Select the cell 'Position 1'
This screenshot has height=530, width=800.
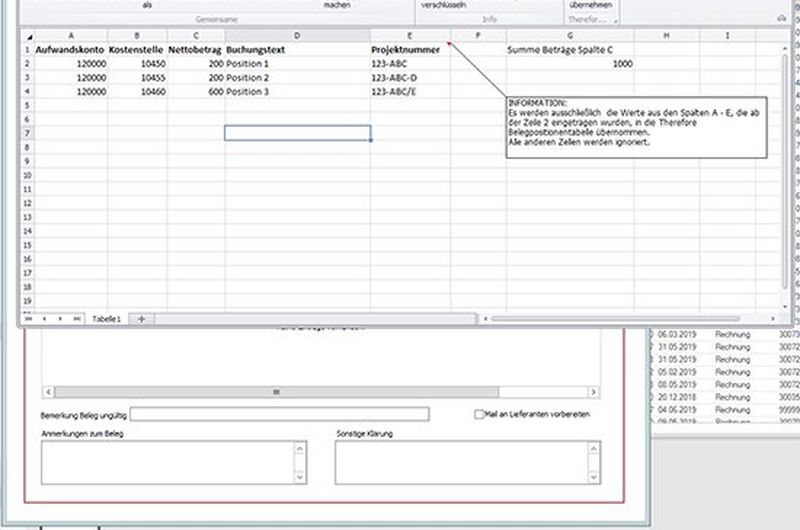[x=297, y=64]
